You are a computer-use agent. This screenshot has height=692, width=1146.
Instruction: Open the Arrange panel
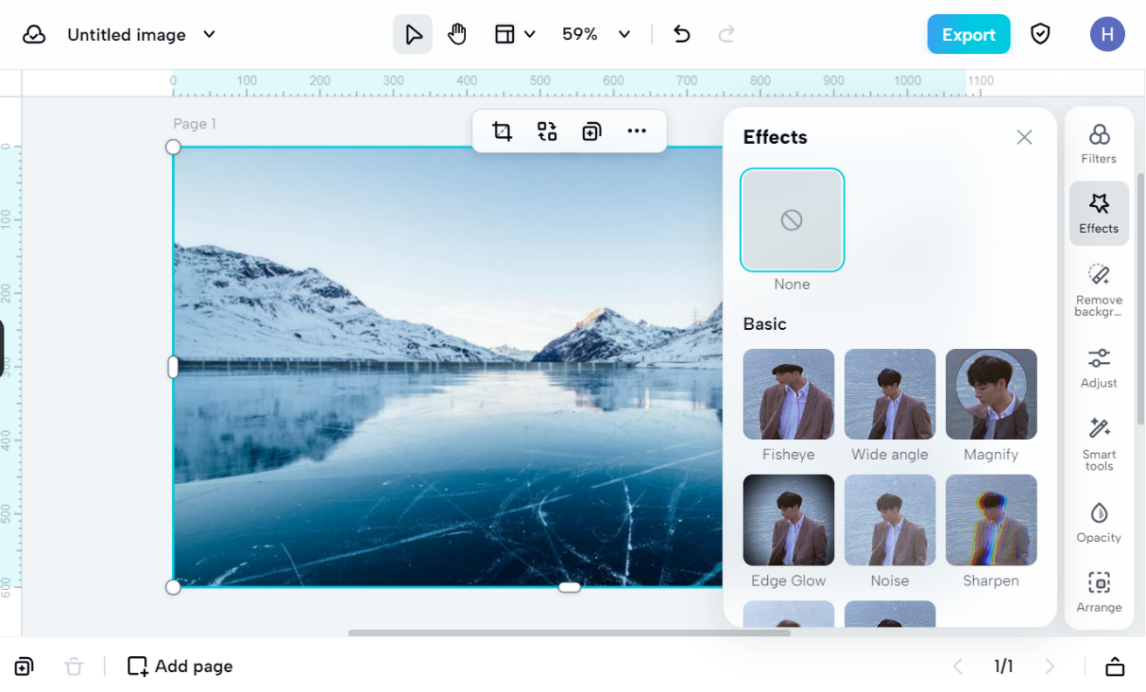pos(1098,592)
